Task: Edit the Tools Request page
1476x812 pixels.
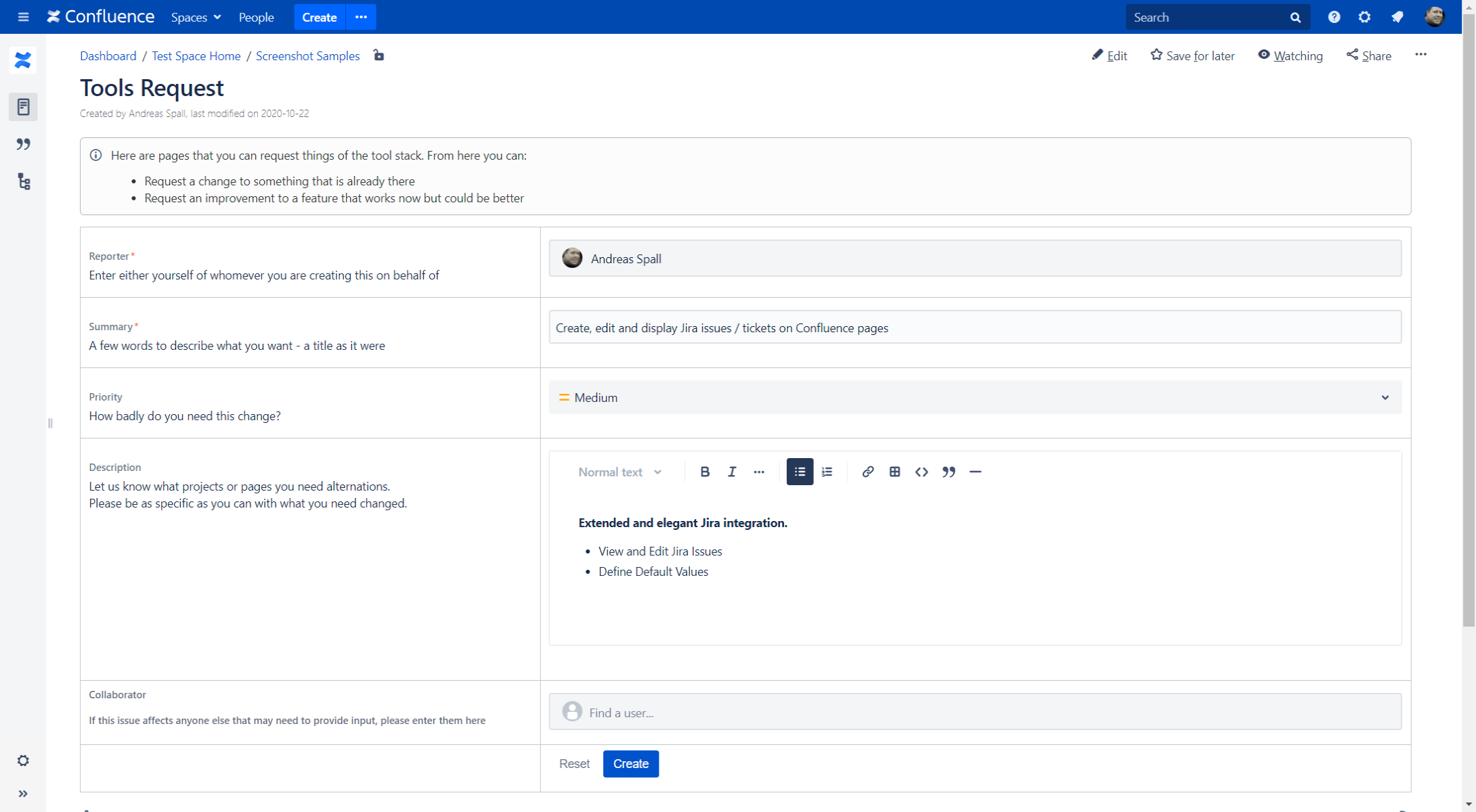Action: pyautogui.click(x=1109, y=55)
